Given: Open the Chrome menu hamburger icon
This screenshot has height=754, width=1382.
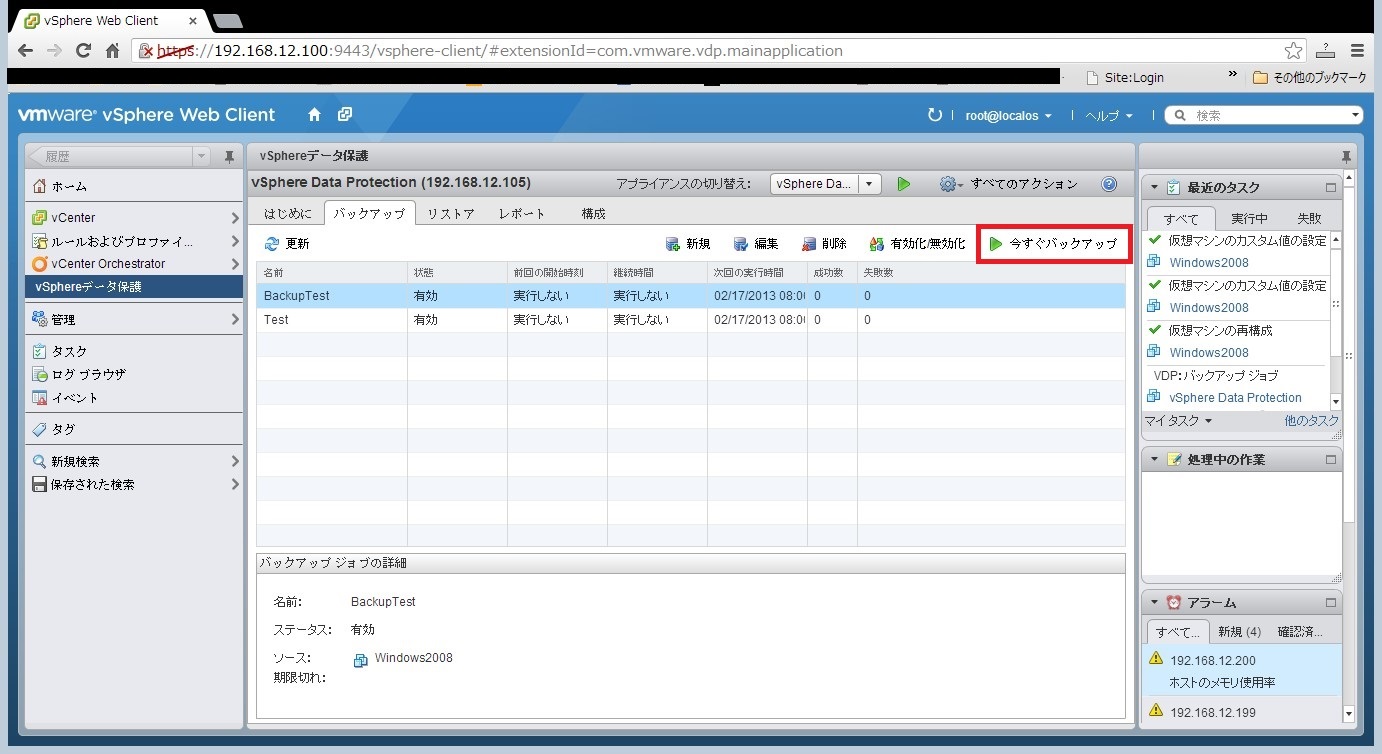Looking at the screenshot, I should [x=1357, y=50].
